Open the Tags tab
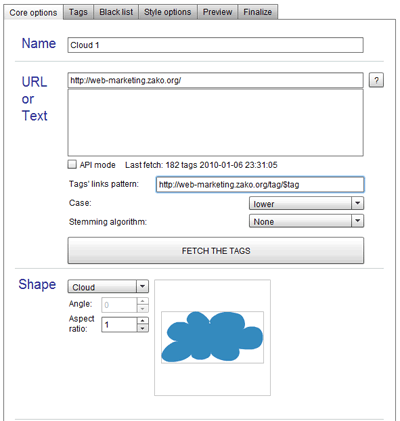400x421 pixels. tap(78, 12)
